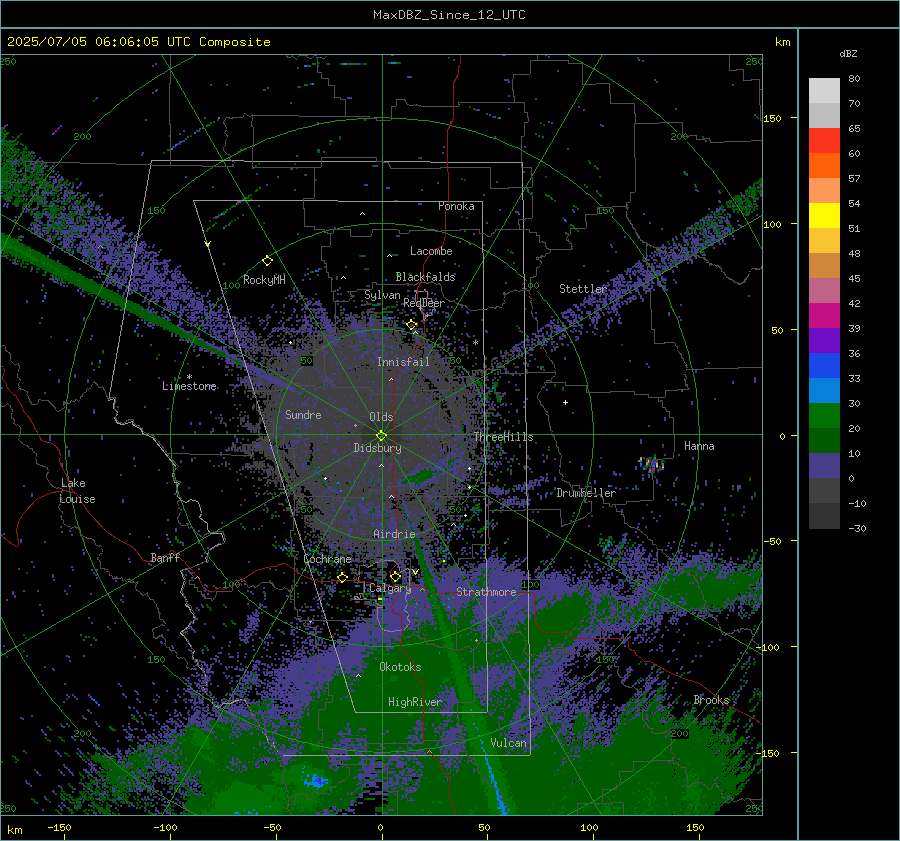This screenshot has width=900, height=841.
Task: Click the -150 label on the bottom km axis
Action: pos(59,827)
